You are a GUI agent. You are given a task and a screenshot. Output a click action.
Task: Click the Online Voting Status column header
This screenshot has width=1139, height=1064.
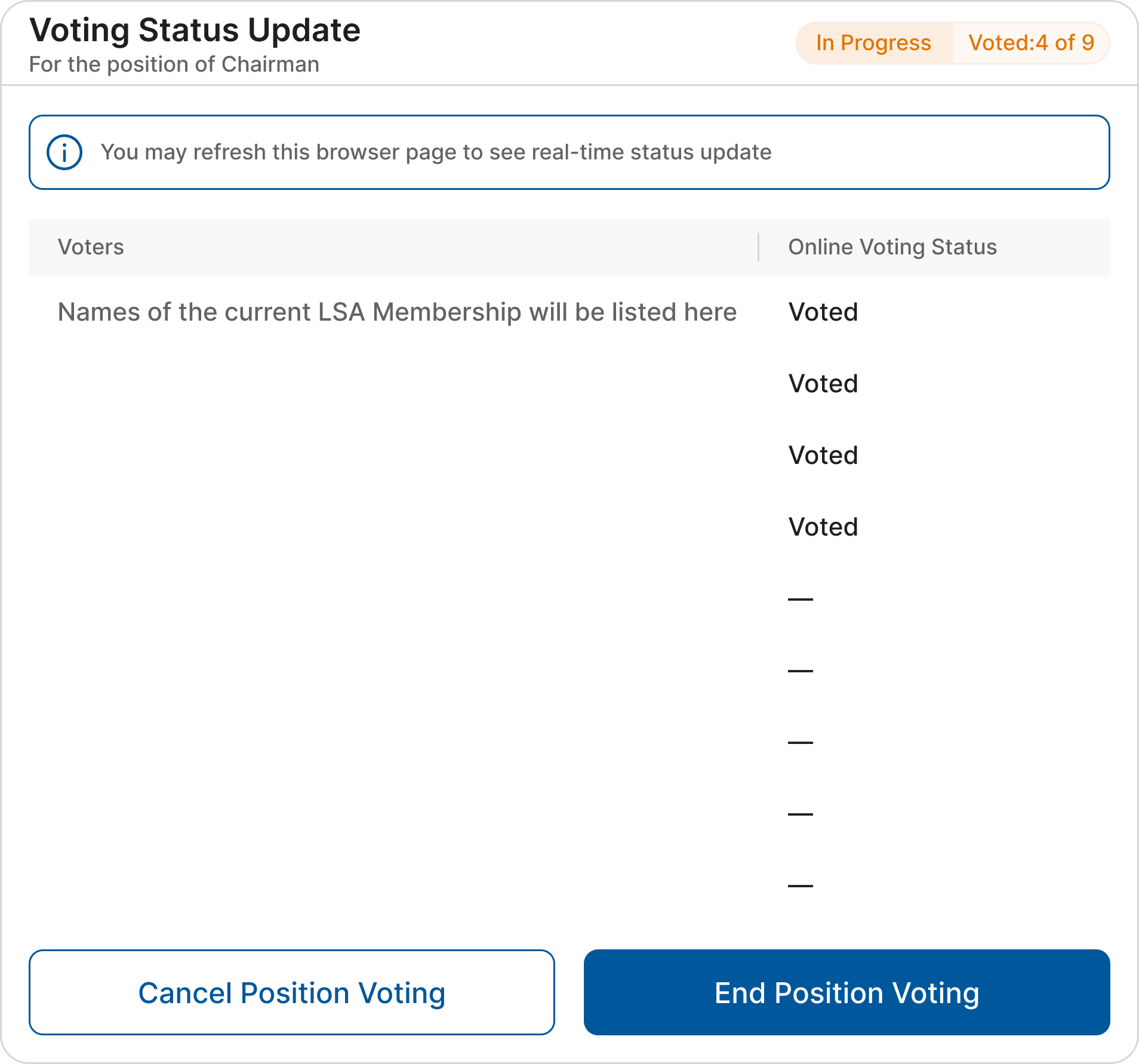(x=892, y=247)
